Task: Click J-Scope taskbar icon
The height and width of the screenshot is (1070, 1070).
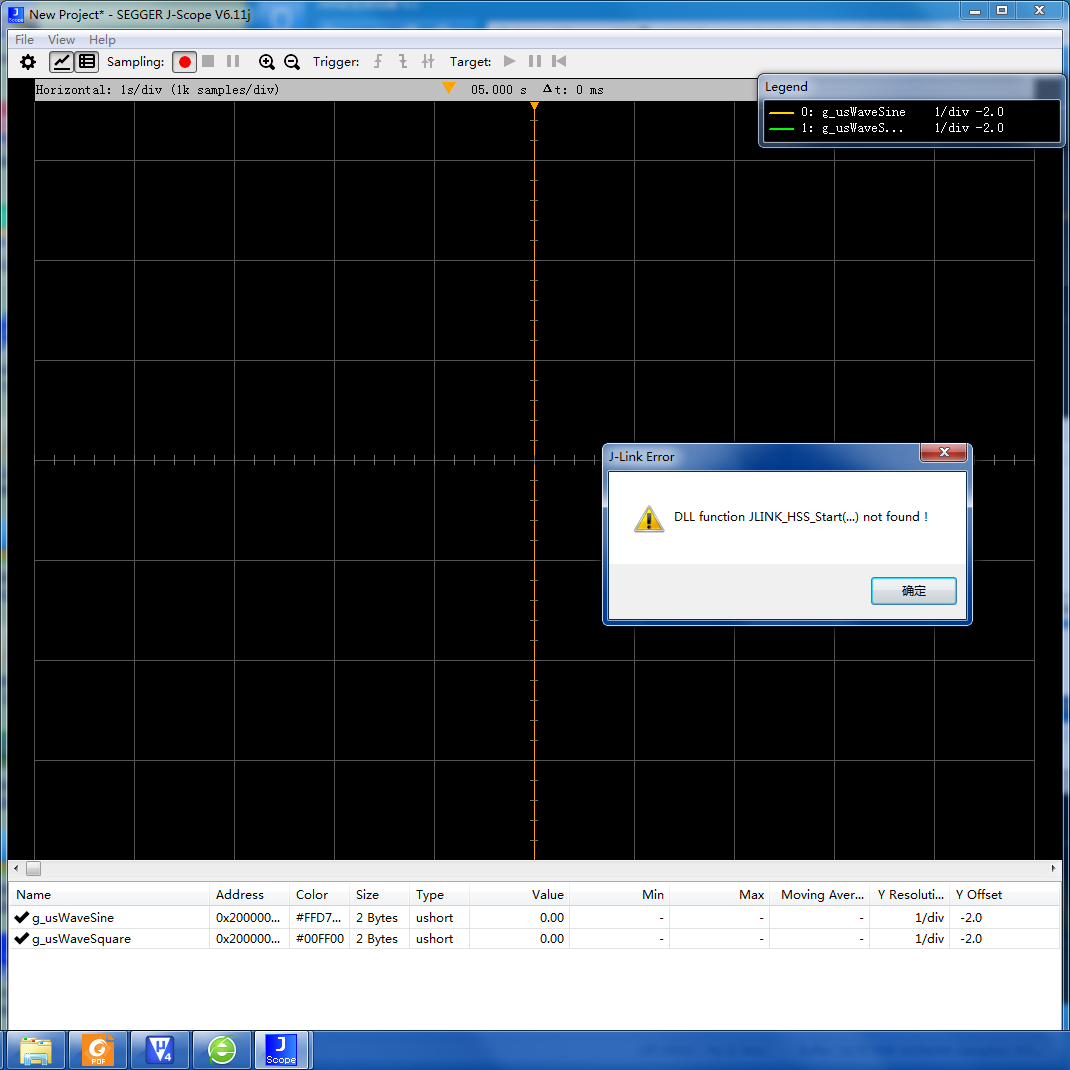Action: click(x=282, y=1050)
